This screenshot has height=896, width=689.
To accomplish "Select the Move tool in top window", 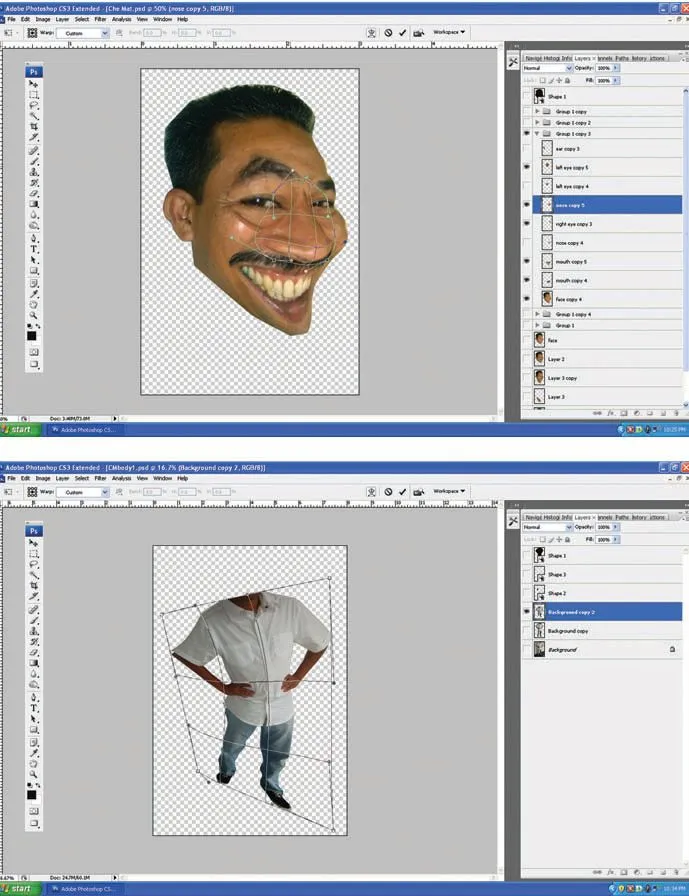I will (x=34, y=84).
